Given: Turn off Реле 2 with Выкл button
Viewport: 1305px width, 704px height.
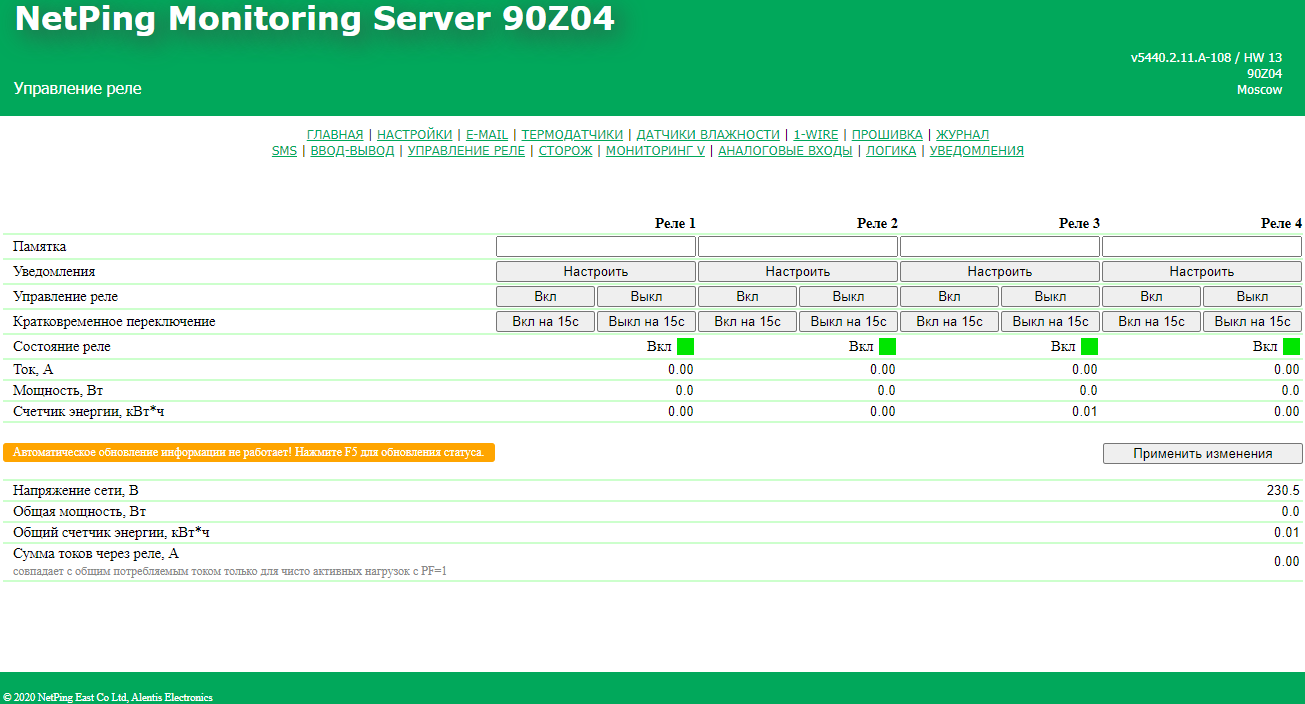Looking at the screenshot, I should coord(848,297).
